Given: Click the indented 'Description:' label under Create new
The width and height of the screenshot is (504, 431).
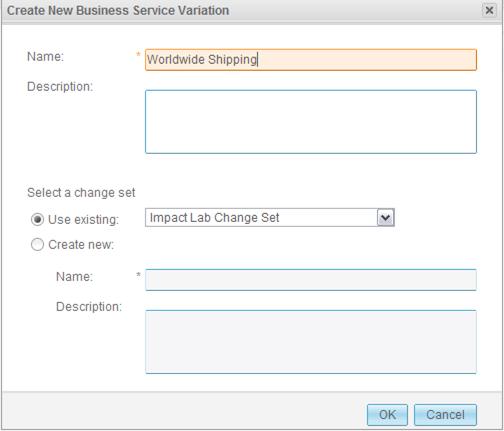Looking at the screenshot, I should tap(89, 307).
